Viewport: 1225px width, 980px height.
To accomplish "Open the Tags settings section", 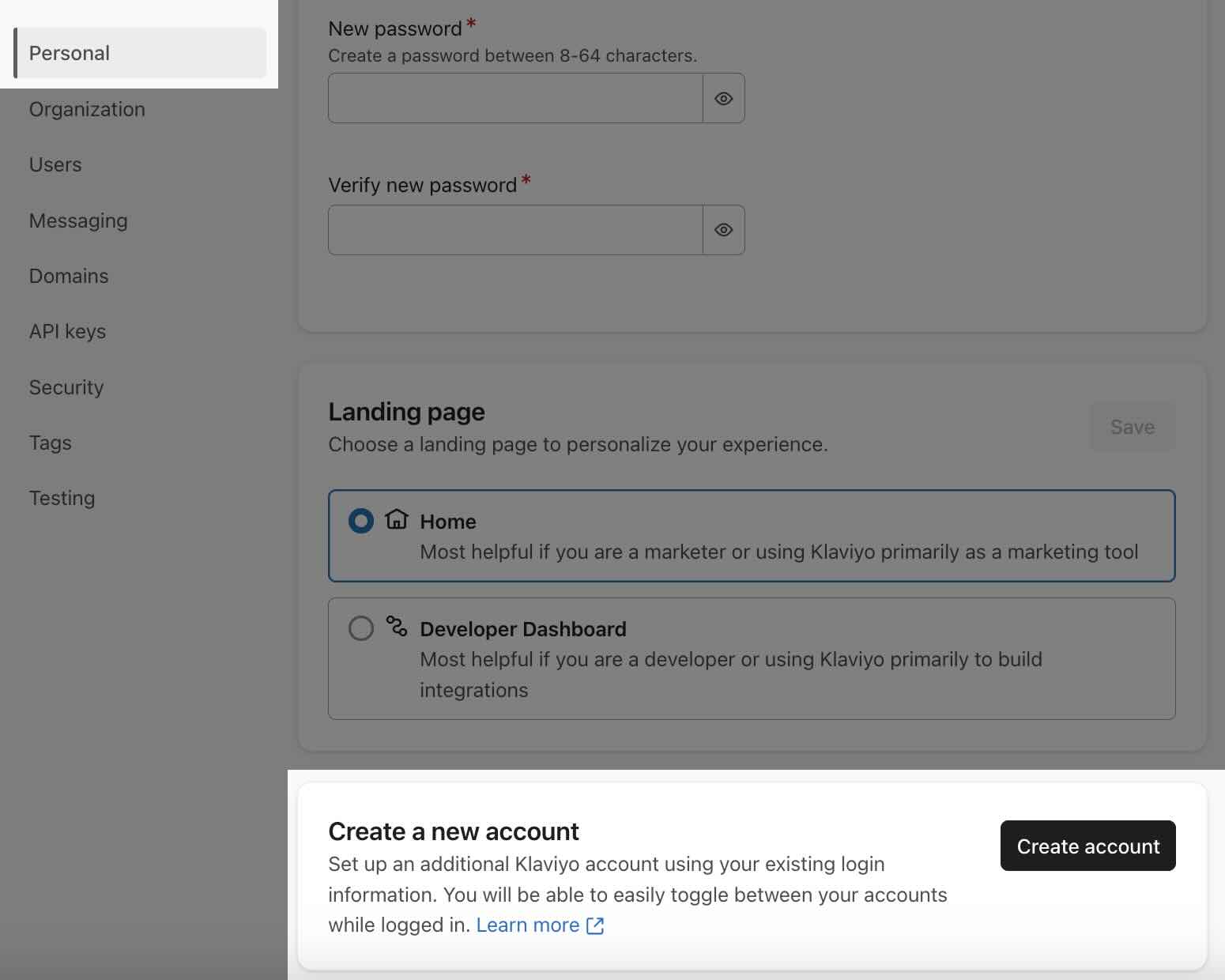I will [50, 443].
